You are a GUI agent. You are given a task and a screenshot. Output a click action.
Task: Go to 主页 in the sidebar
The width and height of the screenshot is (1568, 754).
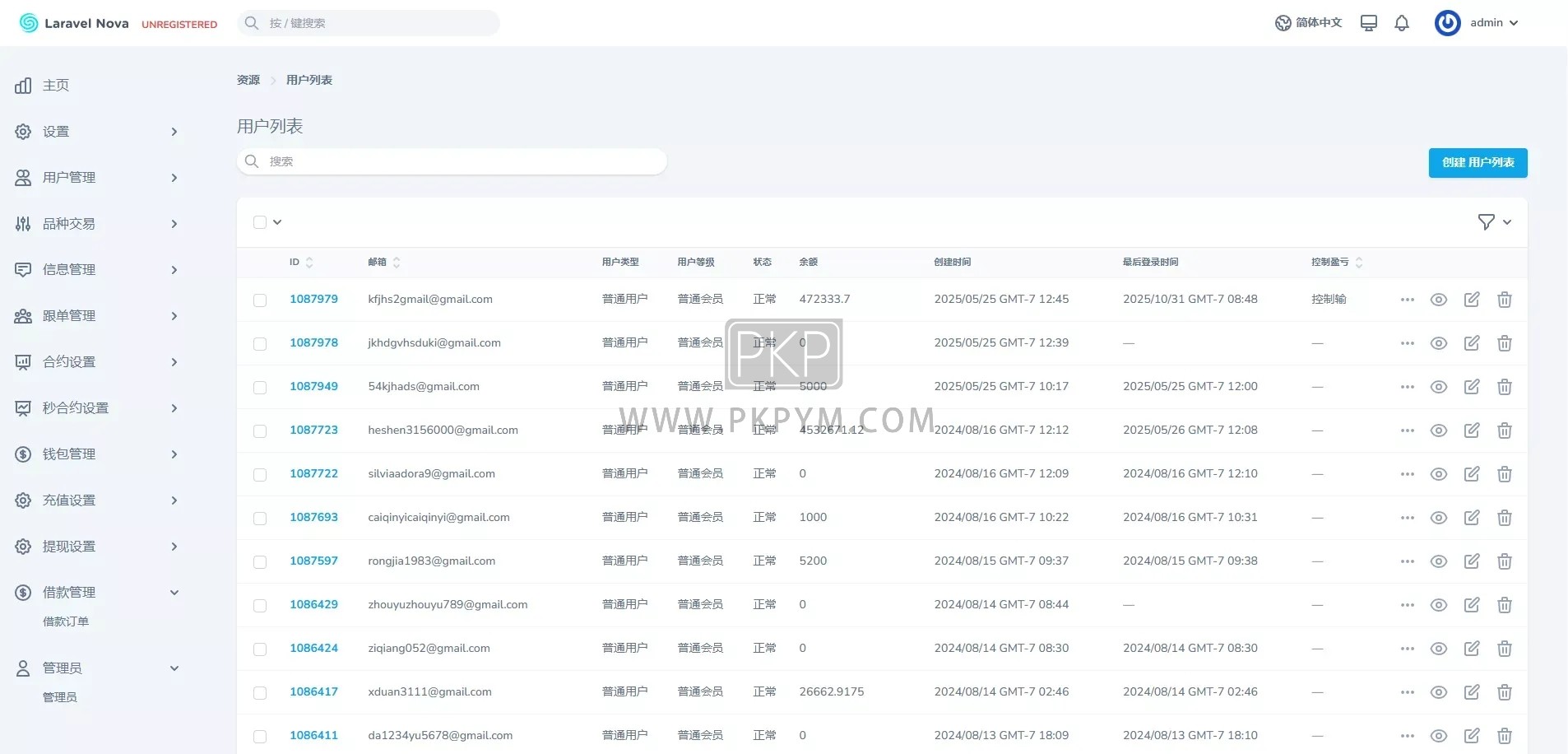[56, 86]
